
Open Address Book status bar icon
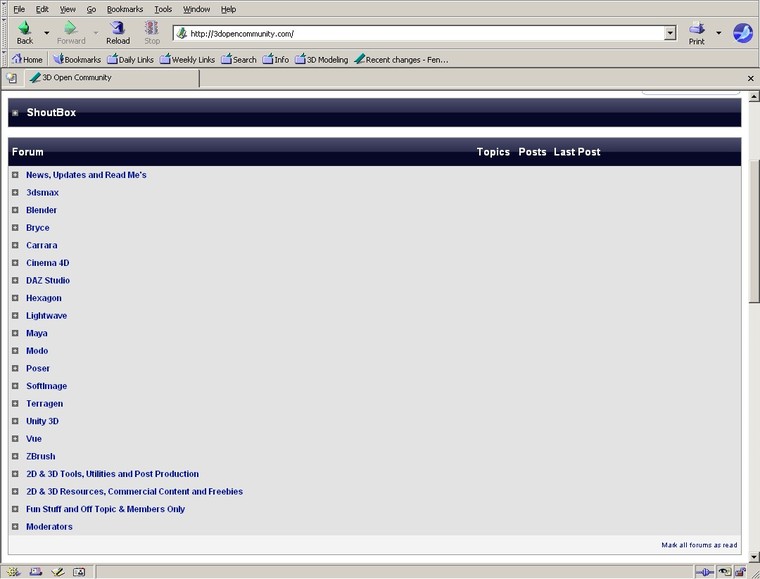tap(79, 572)
